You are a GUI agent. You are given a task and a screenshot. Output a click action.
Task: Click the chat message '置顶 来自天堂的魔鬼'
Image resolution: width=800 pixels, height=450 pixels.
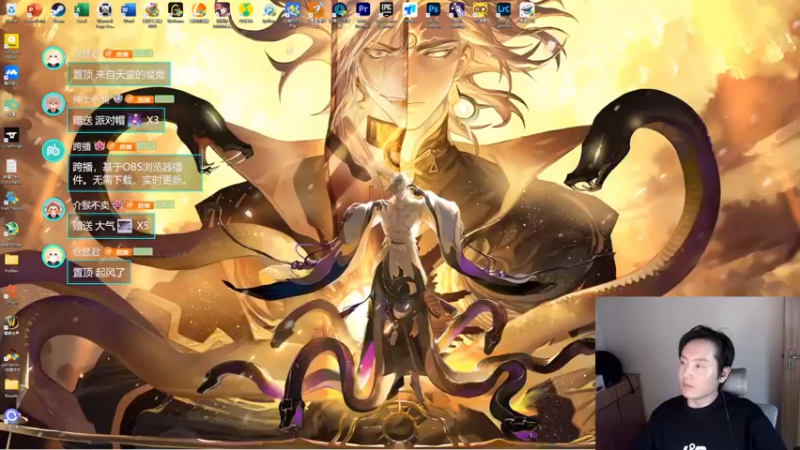click(x=118, y=74)
